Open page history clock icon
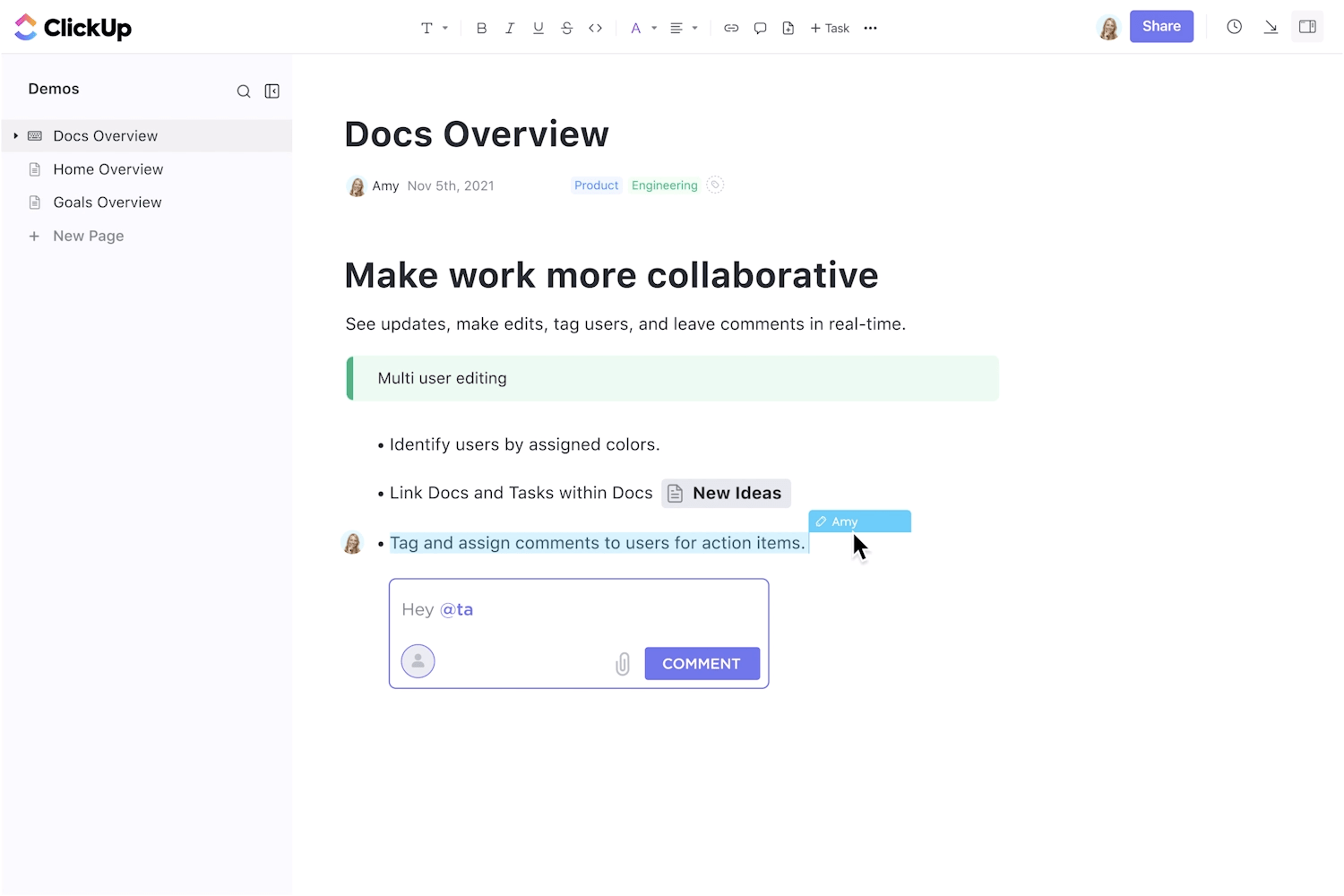The width and height of the screenshot is (1344, 896). [x=1235, y=27]
